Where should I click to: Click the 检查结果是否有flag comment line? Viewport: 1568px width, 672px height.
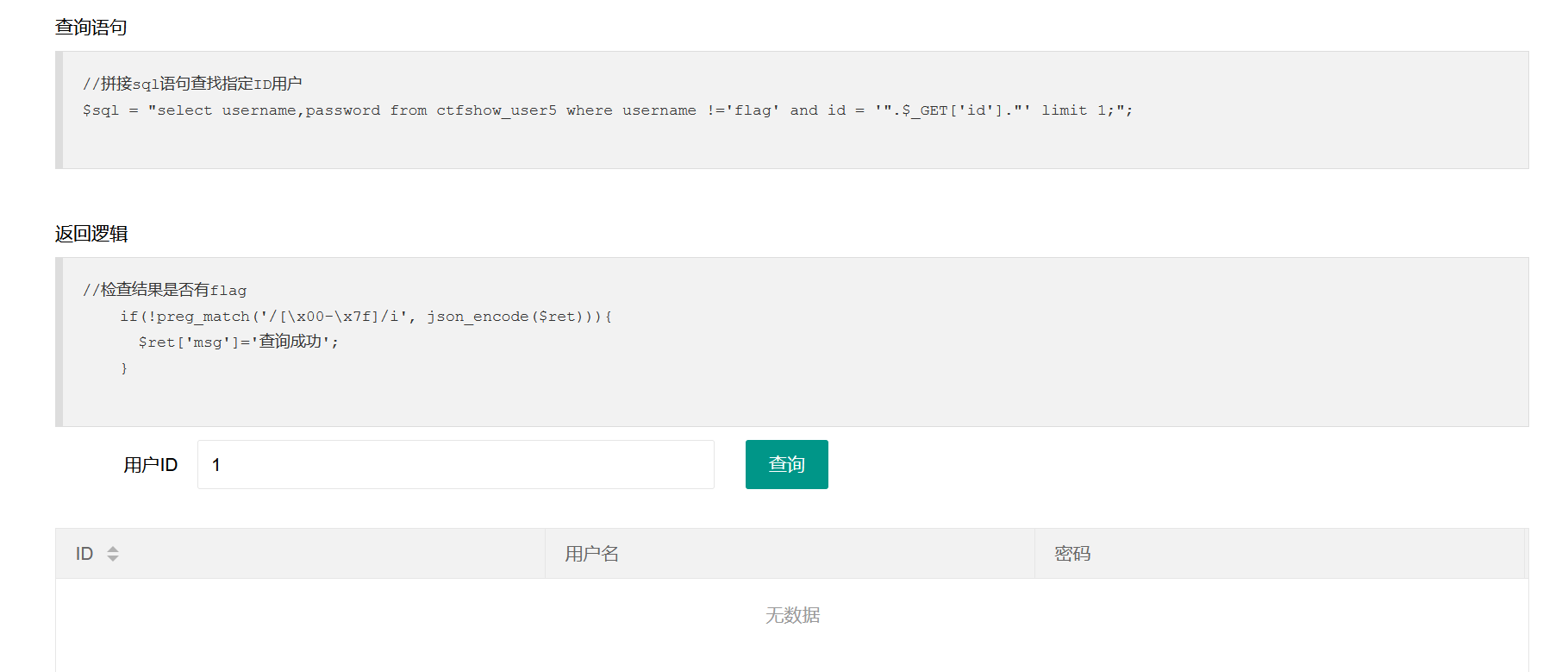pyautogui.click(x=165, y=290)
